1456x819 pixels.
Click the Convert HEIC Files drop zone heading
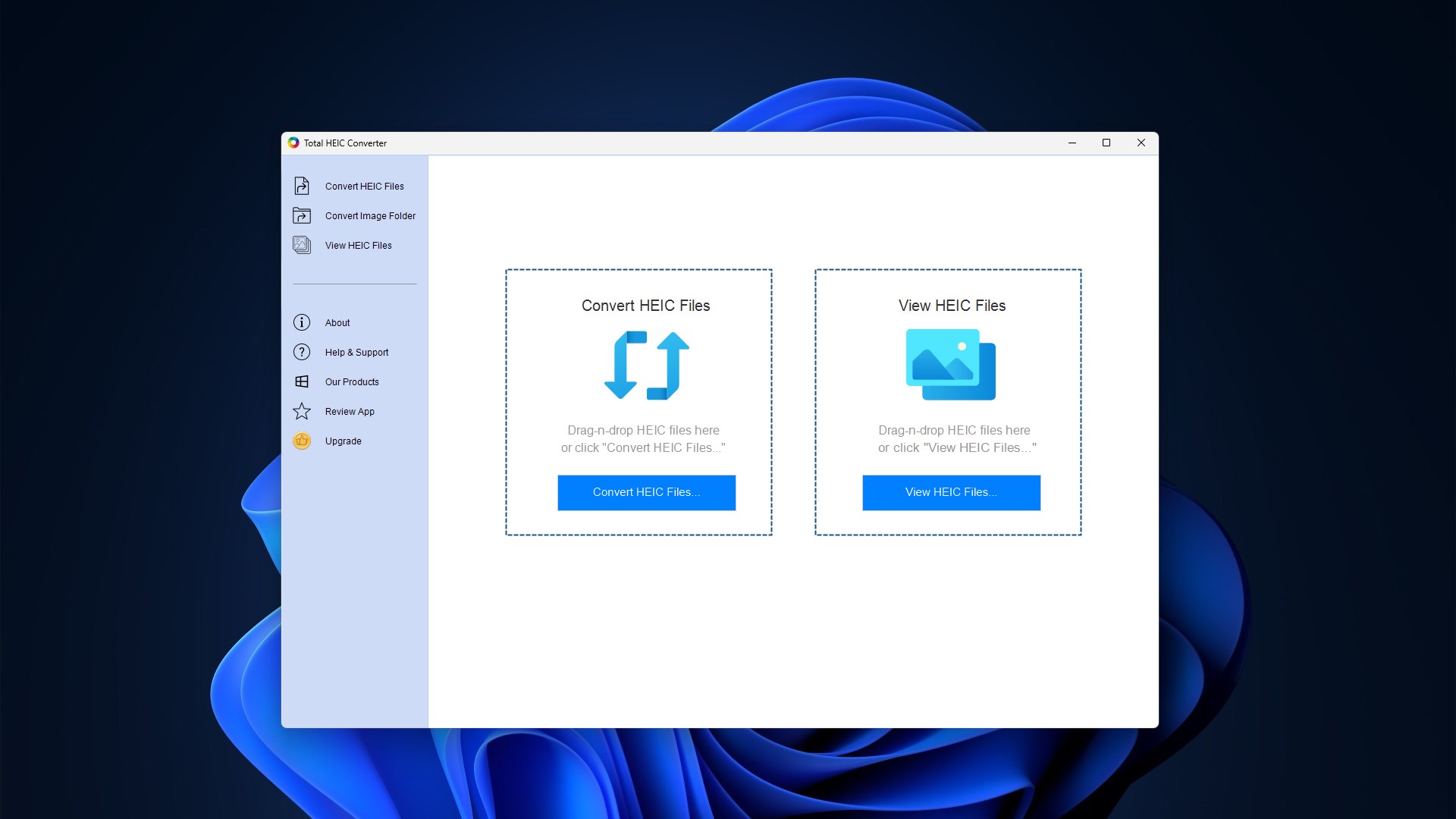[645, 306]
